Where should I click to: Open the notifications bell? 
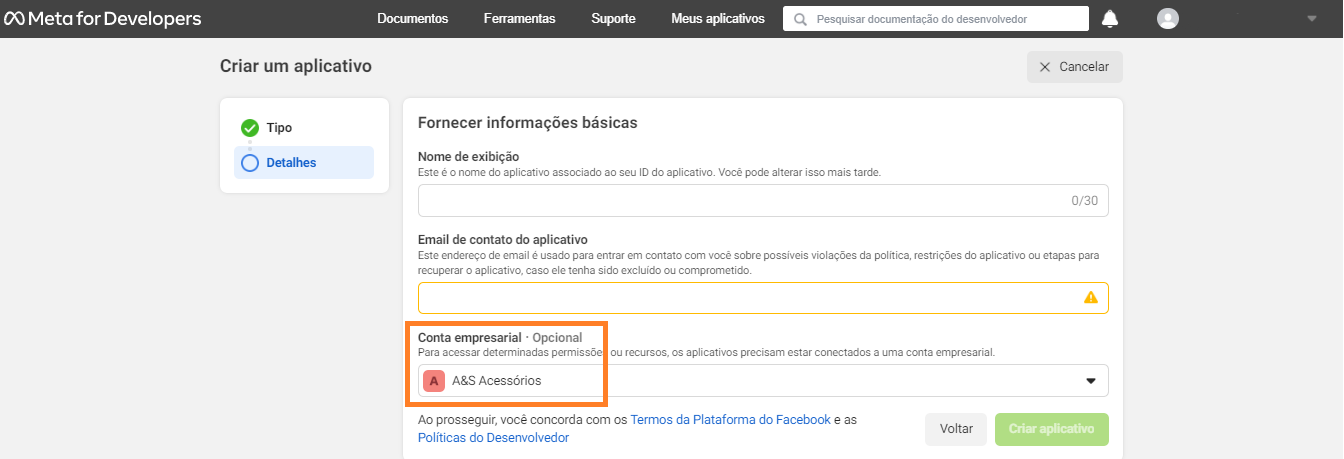click(x=1110, y=19)
